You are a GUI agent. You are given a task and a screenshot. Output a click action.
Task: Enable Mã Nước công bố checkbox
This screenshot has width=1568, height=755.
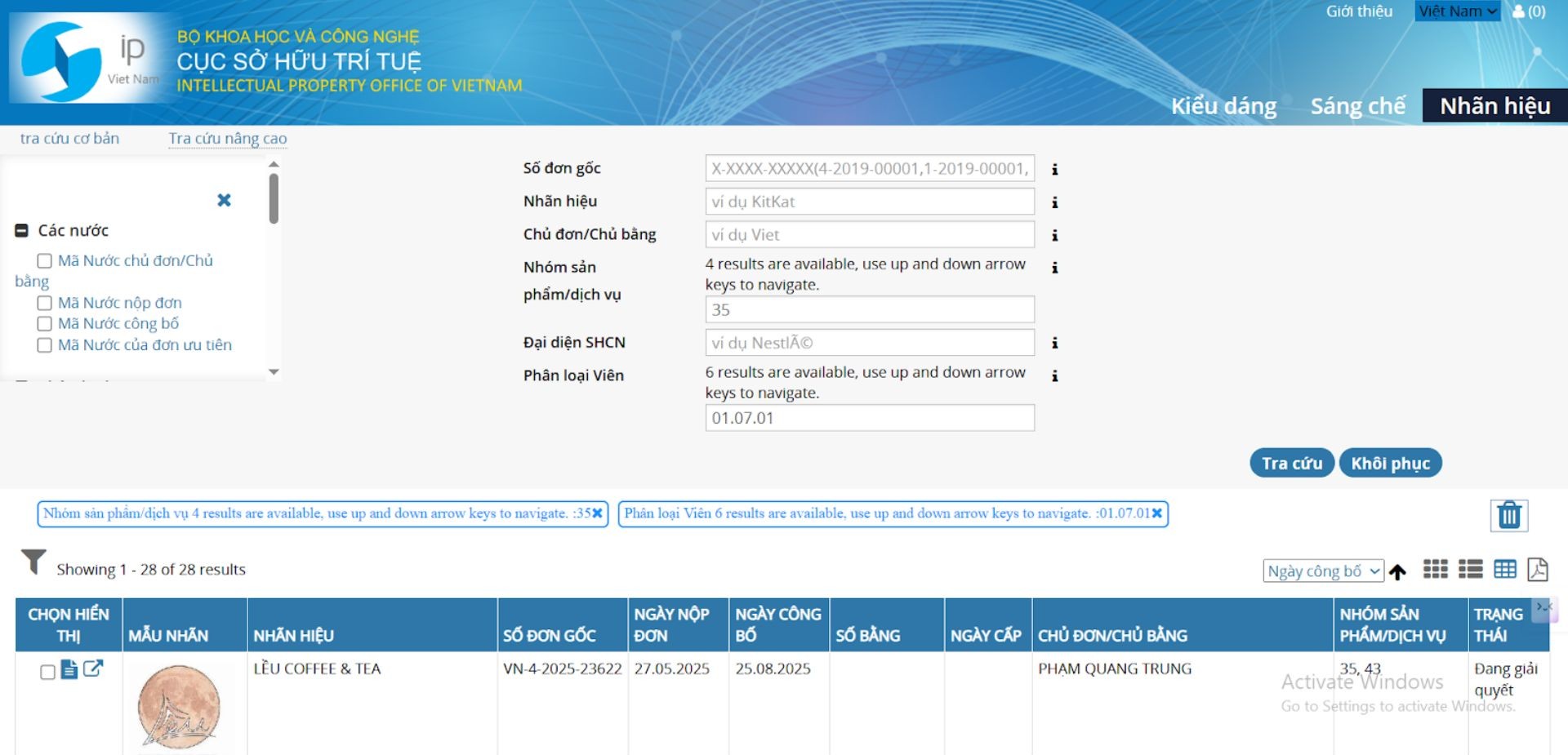click(x=45, y=324)
